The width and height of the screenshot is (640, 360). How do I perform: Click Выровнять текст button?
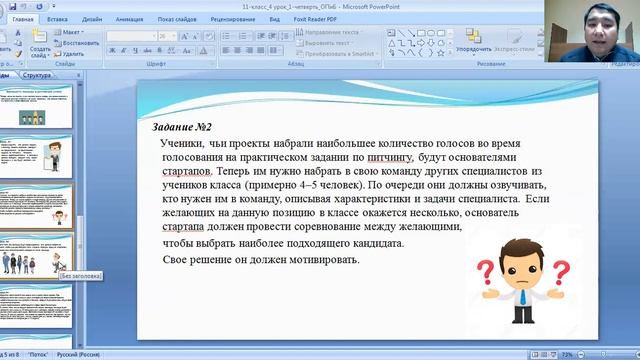[x=325, y=43]
